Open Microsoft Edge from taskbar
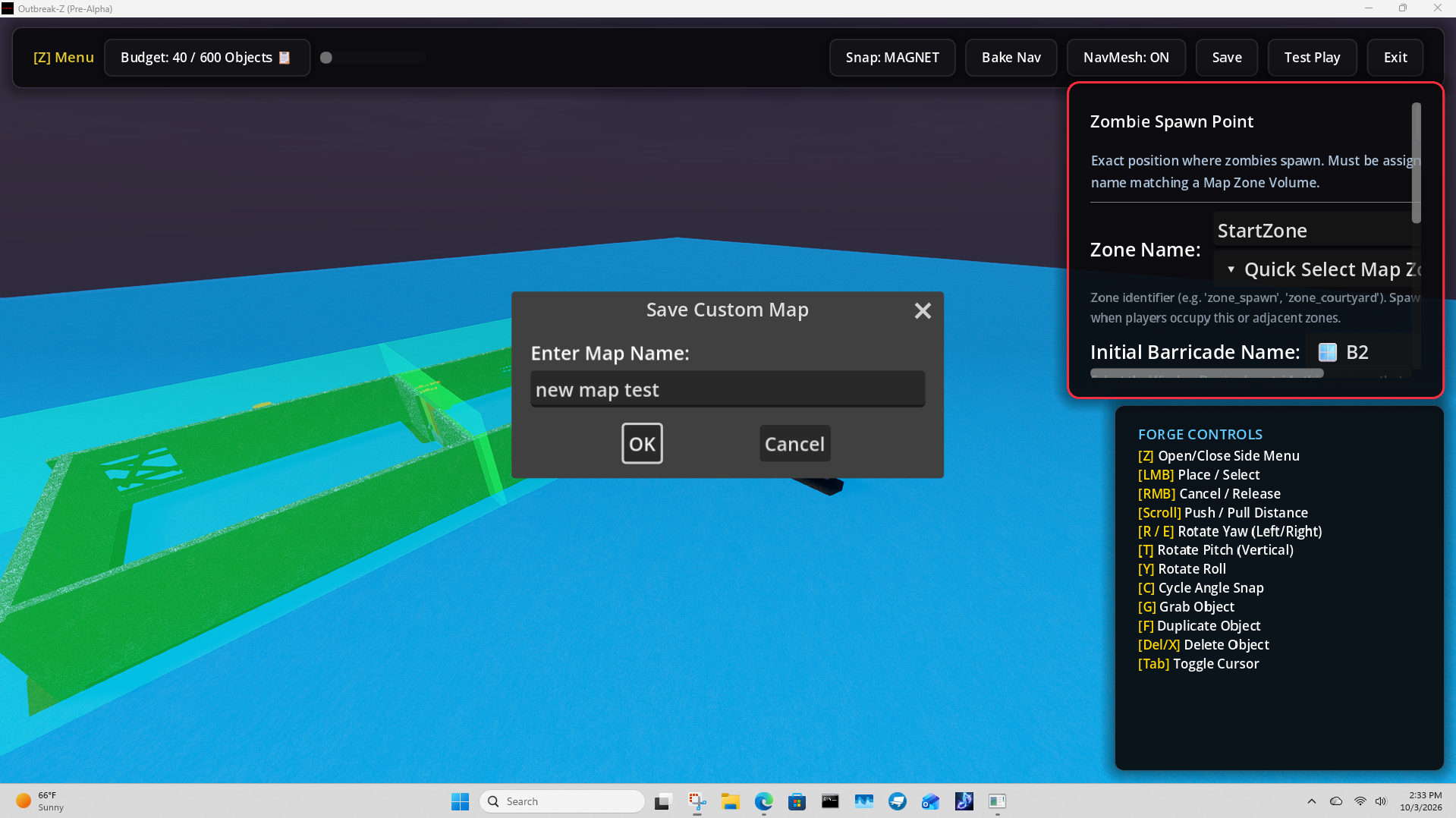Viewport: 1456px width, 818px height. pyautogui.click(x=764, y=801)
